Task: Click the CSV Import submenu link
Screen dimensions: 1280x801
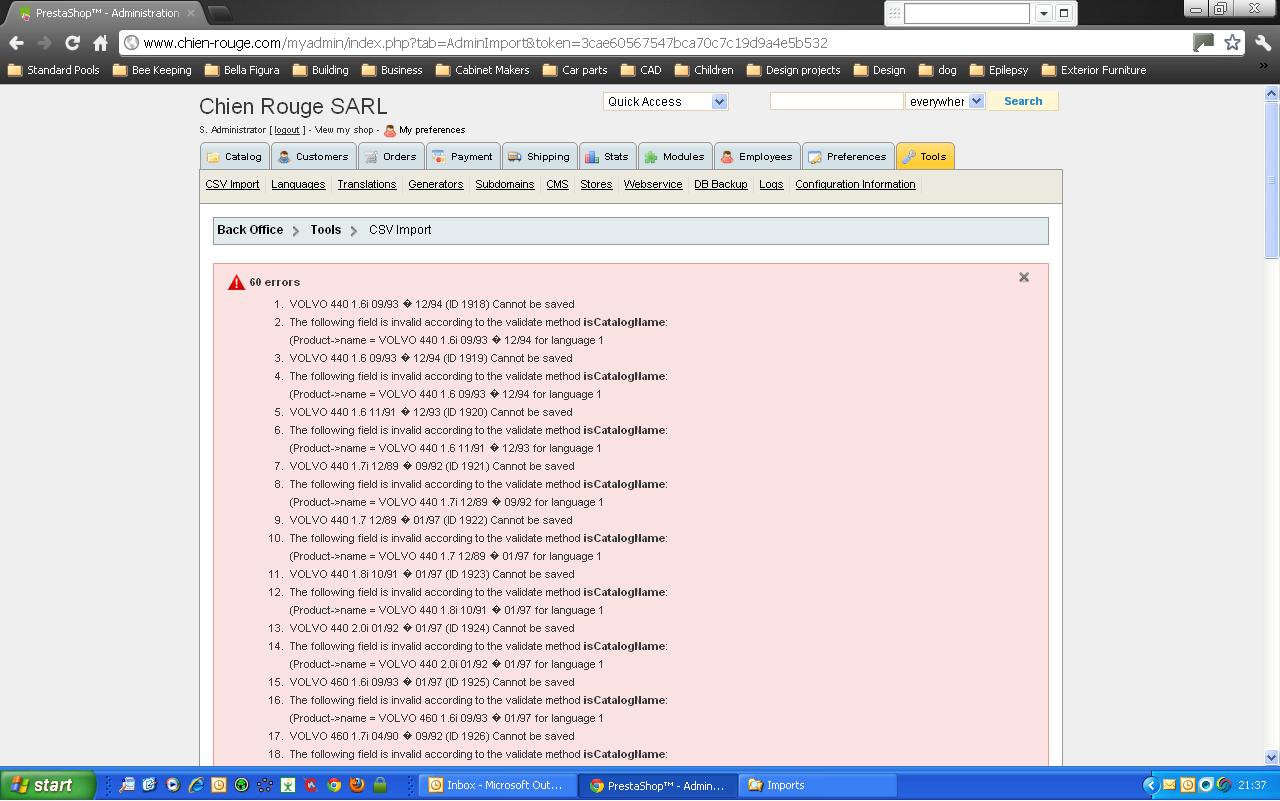Action: point(232,185)
